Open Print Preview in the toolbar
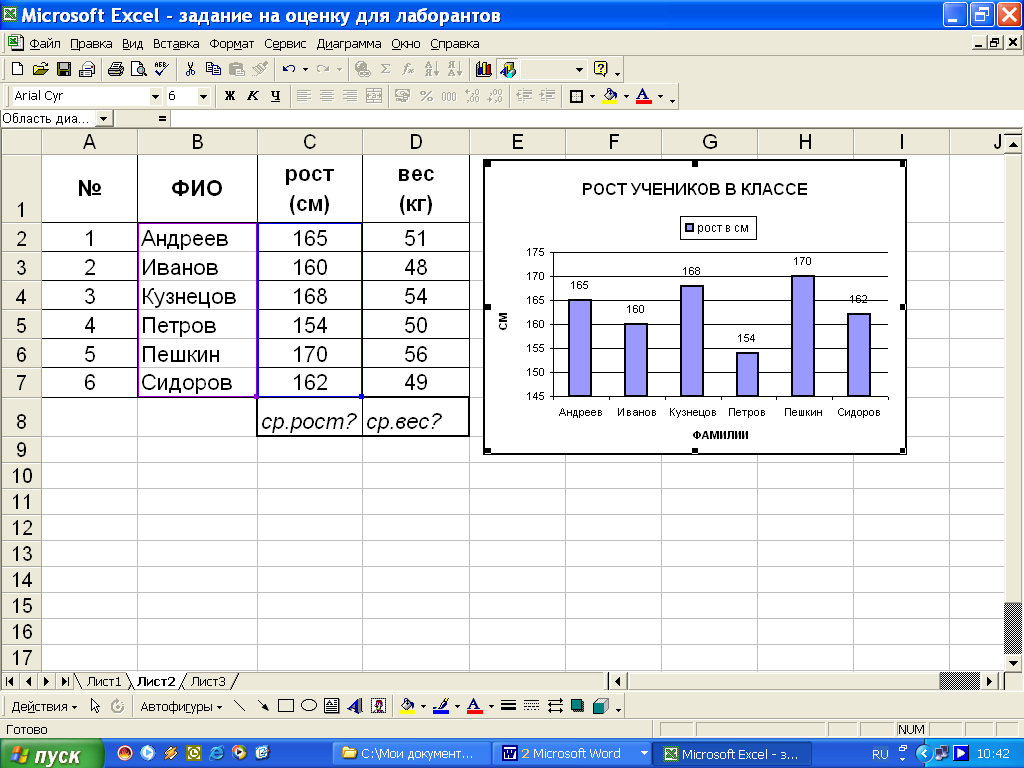 point(138,69)
